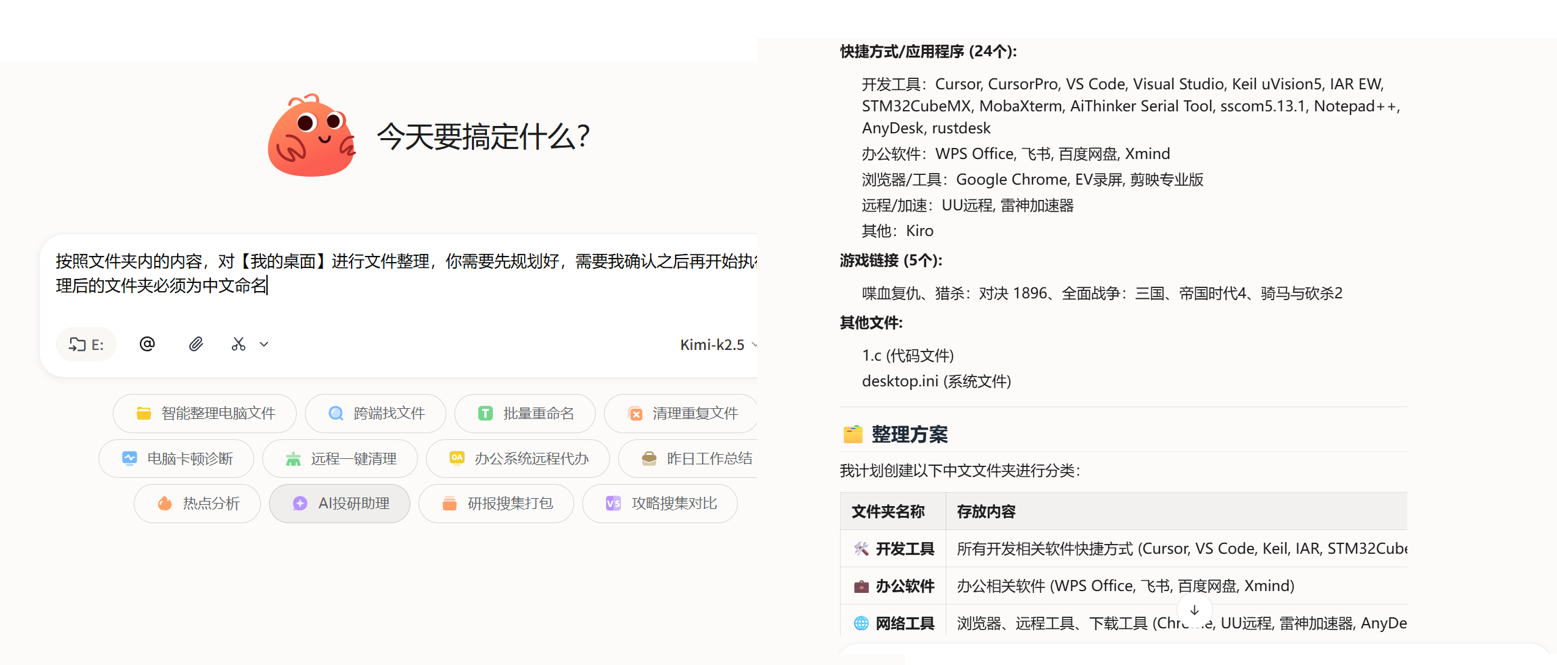Open the Kimi-k2.5 model dropdown
This screenshot has height=665, width=1557.
coord(718,344)
